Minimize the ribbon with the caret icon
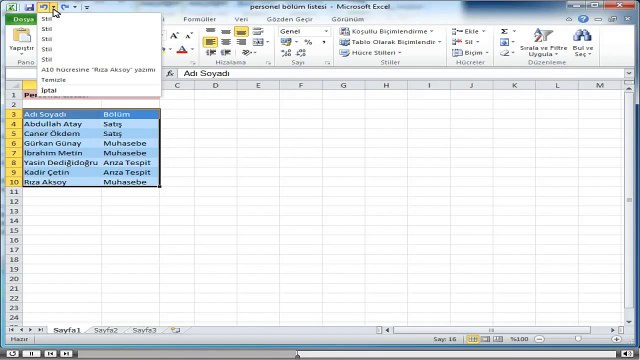This screenshot has width=640, height=360. [x=569, y=19]
